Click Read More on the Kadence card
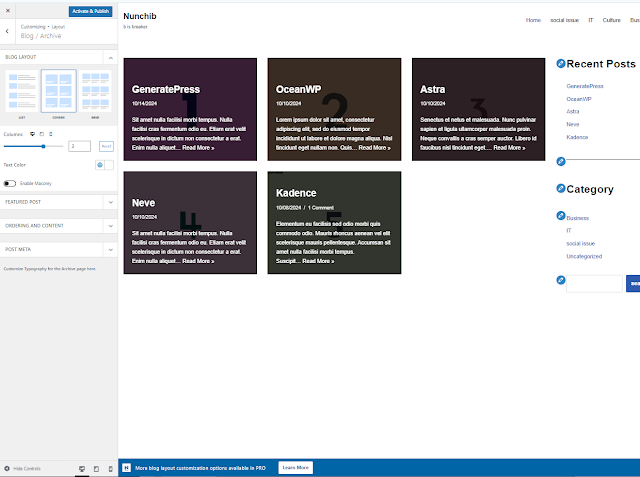 pos(318,261)
